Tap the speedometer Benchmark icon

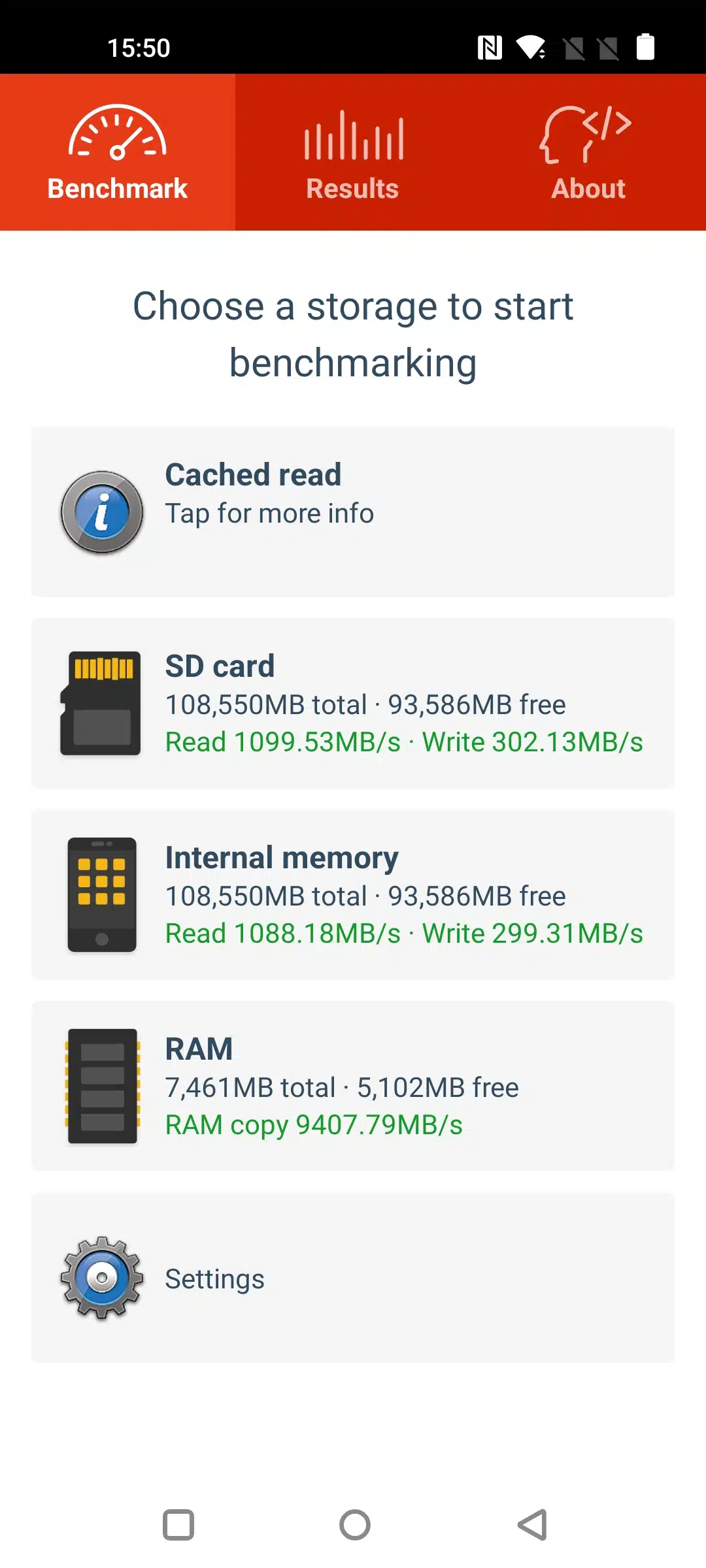click(118, 133)
